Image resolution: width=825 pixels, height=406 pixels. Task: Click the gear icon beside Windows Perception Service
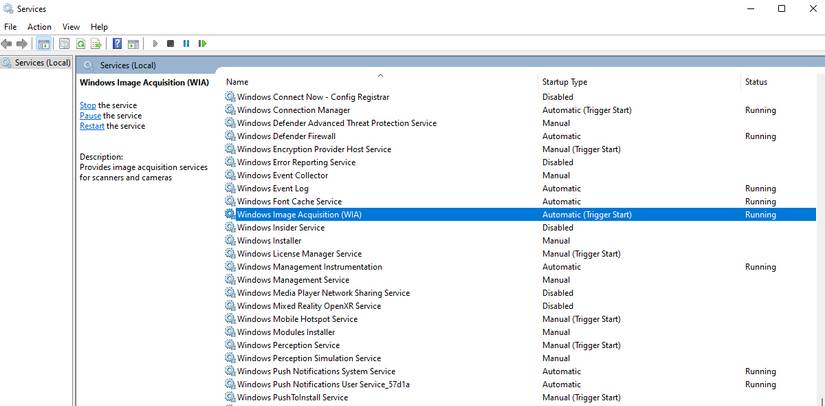230,345
